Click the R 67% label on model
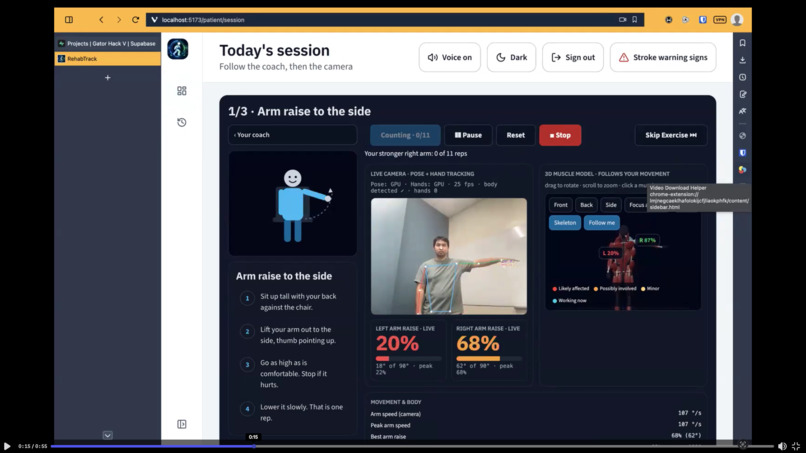 (647, 240)
